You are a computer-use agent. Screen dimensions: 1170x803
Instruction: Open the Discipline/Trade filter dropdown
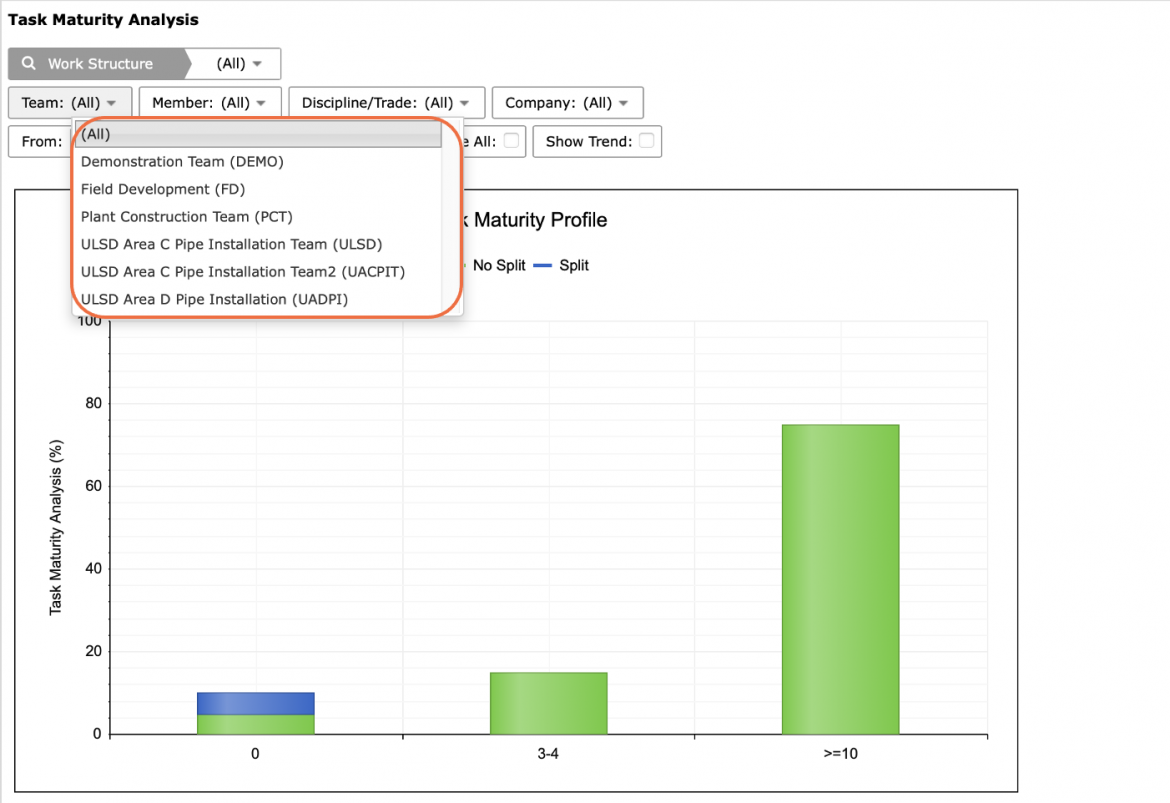(387, 102)
